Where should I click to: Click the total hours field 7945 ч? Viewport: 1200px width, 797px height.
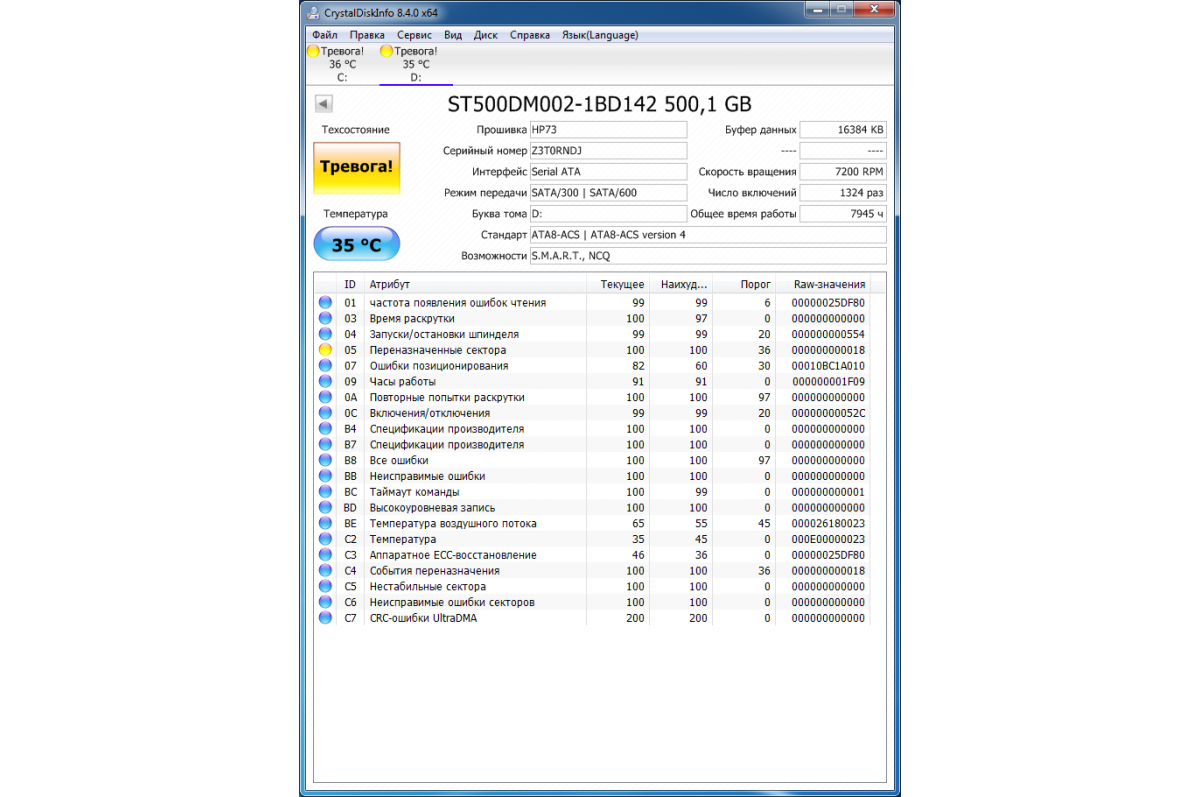pyautogui.click(x=843, y=214)
